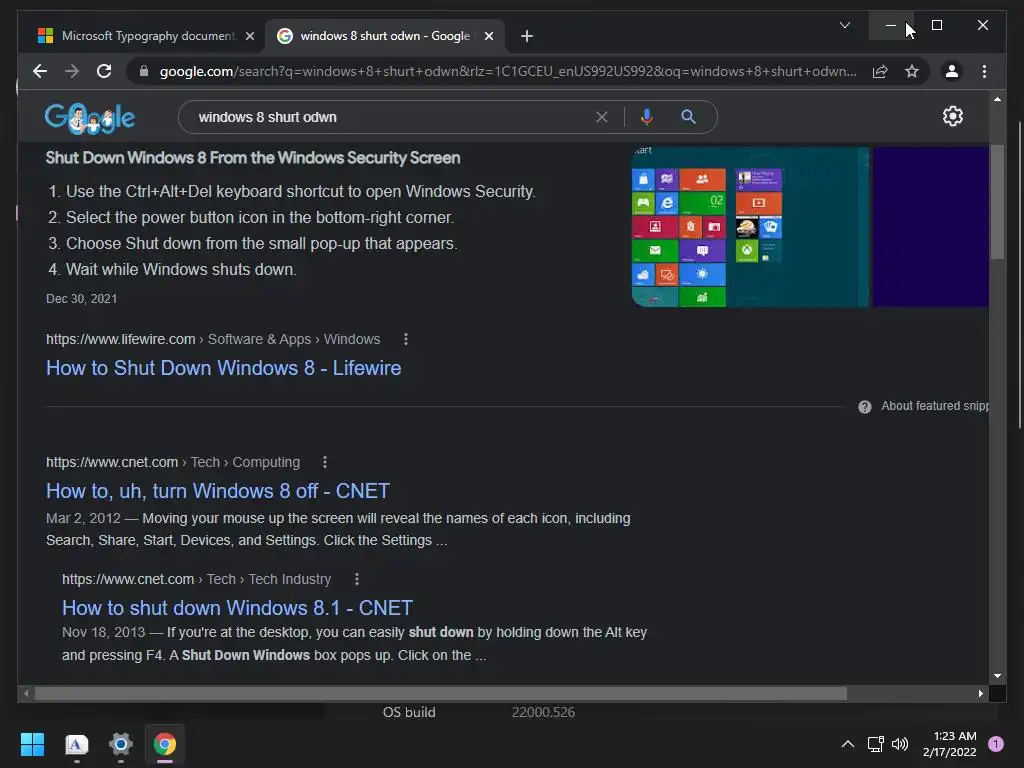Click the Chrome taskbar icon
Viewport: 1024px width, 768px height.
[x=165, y=744]
